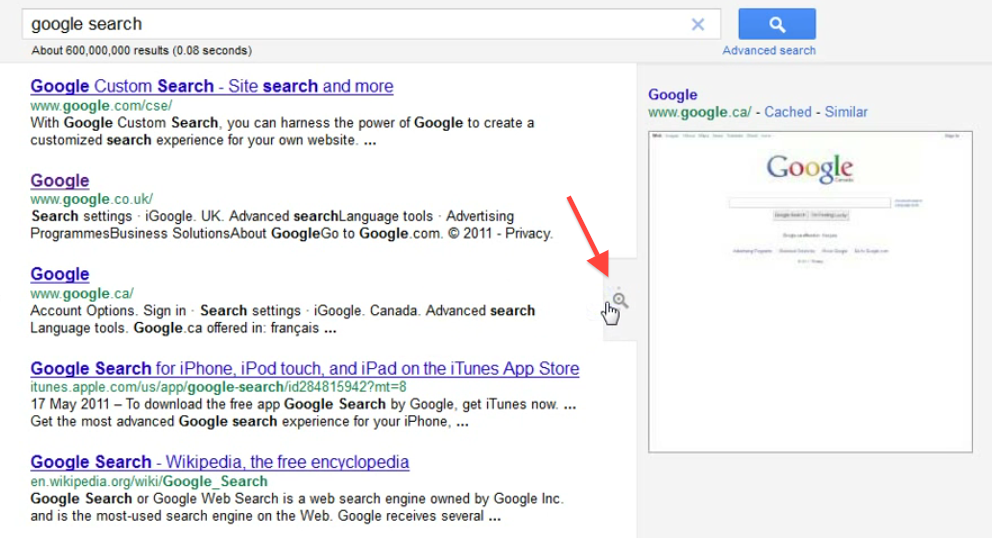The height and width of the screenshot is (538, 992).
Task: Click the Google title in the preview panel
Action: (x=672, y=95)
